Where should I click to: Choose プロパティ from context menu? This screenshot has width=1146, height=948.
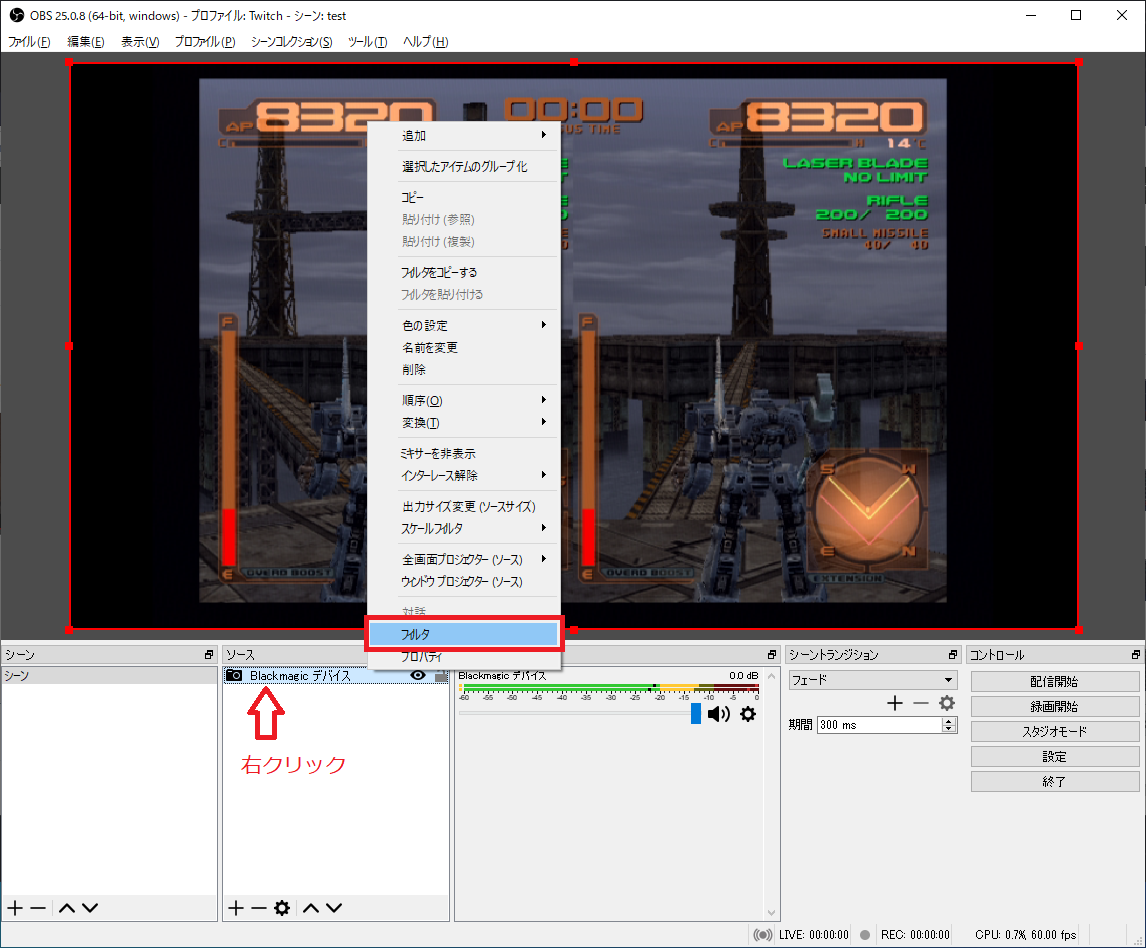click(x=464, y=657)
